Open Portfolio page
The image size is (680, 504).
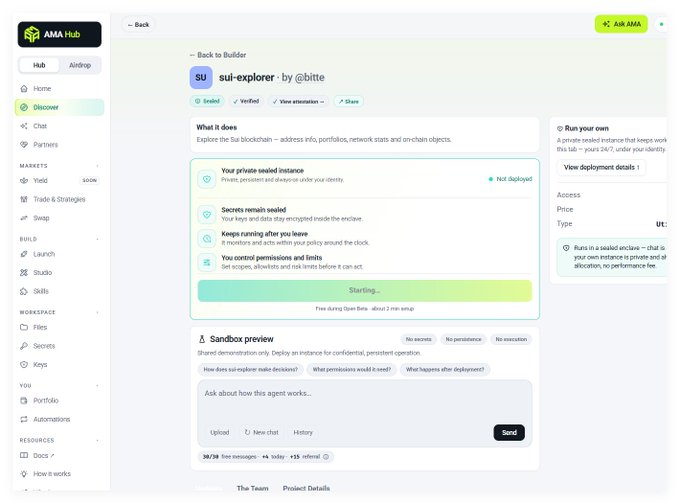click(46, 400)
